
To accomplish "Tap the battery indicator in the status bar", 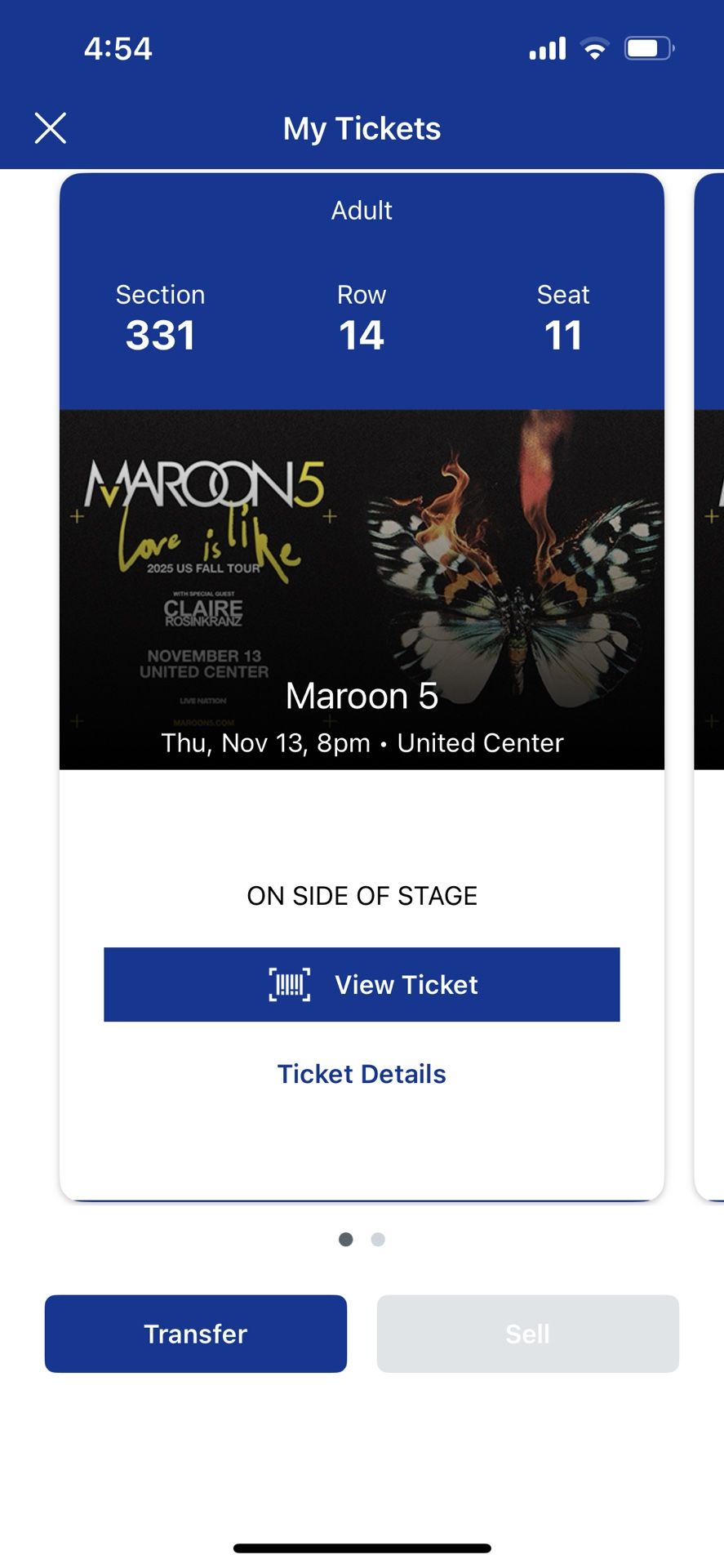I will (649, 48).
